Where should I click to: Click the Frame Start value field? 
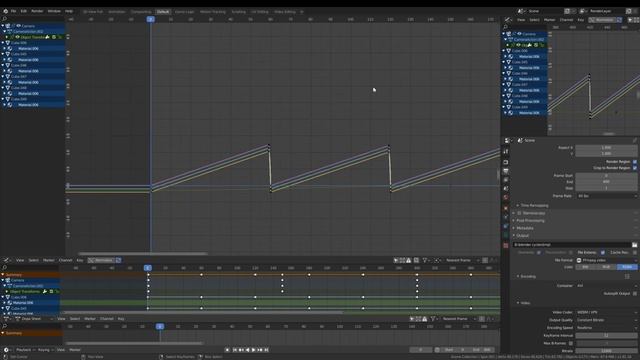(607, 176)
